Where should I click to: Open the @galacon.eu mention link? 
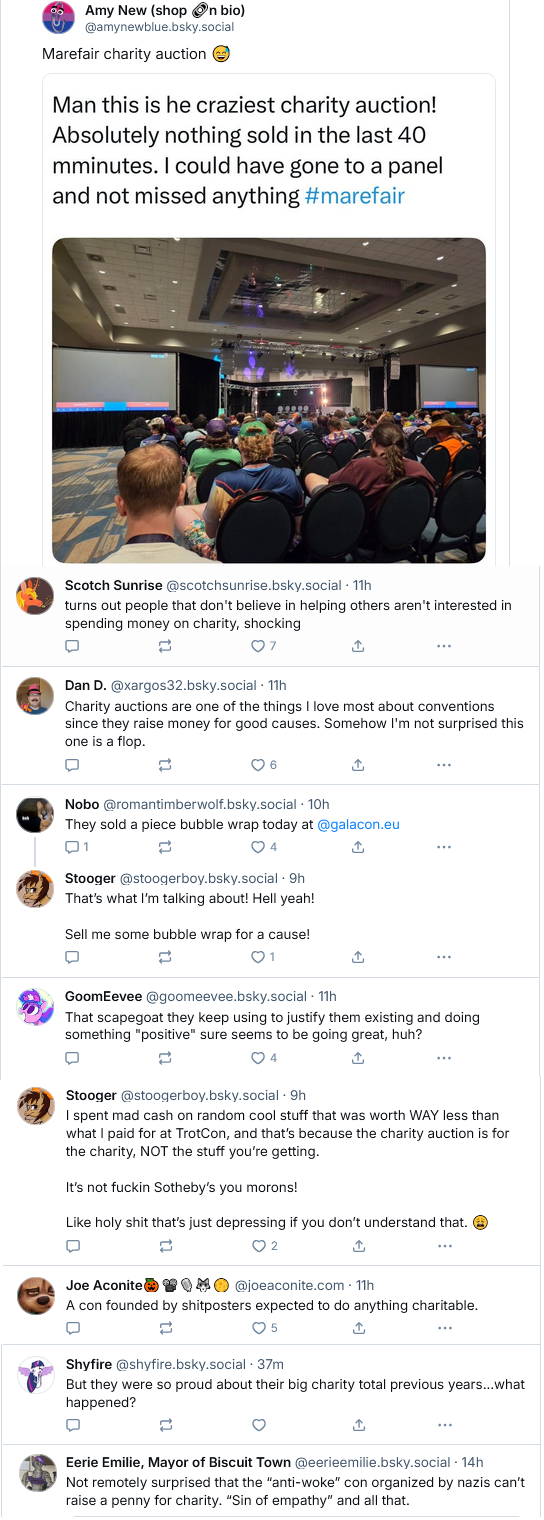358,825
